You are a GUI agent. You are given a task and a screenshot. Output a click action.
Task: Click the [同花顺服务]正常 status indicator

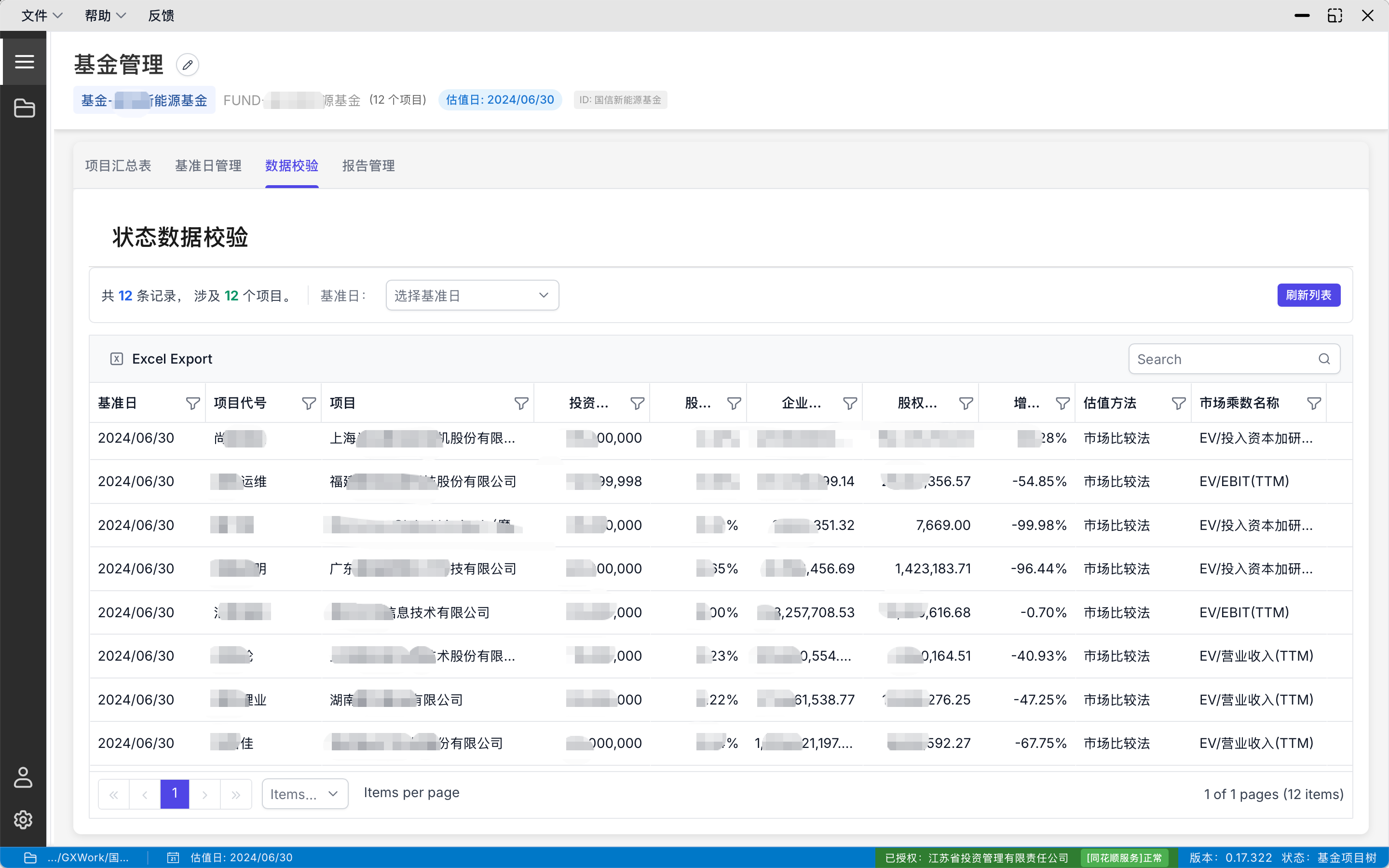coord(1124,858)
